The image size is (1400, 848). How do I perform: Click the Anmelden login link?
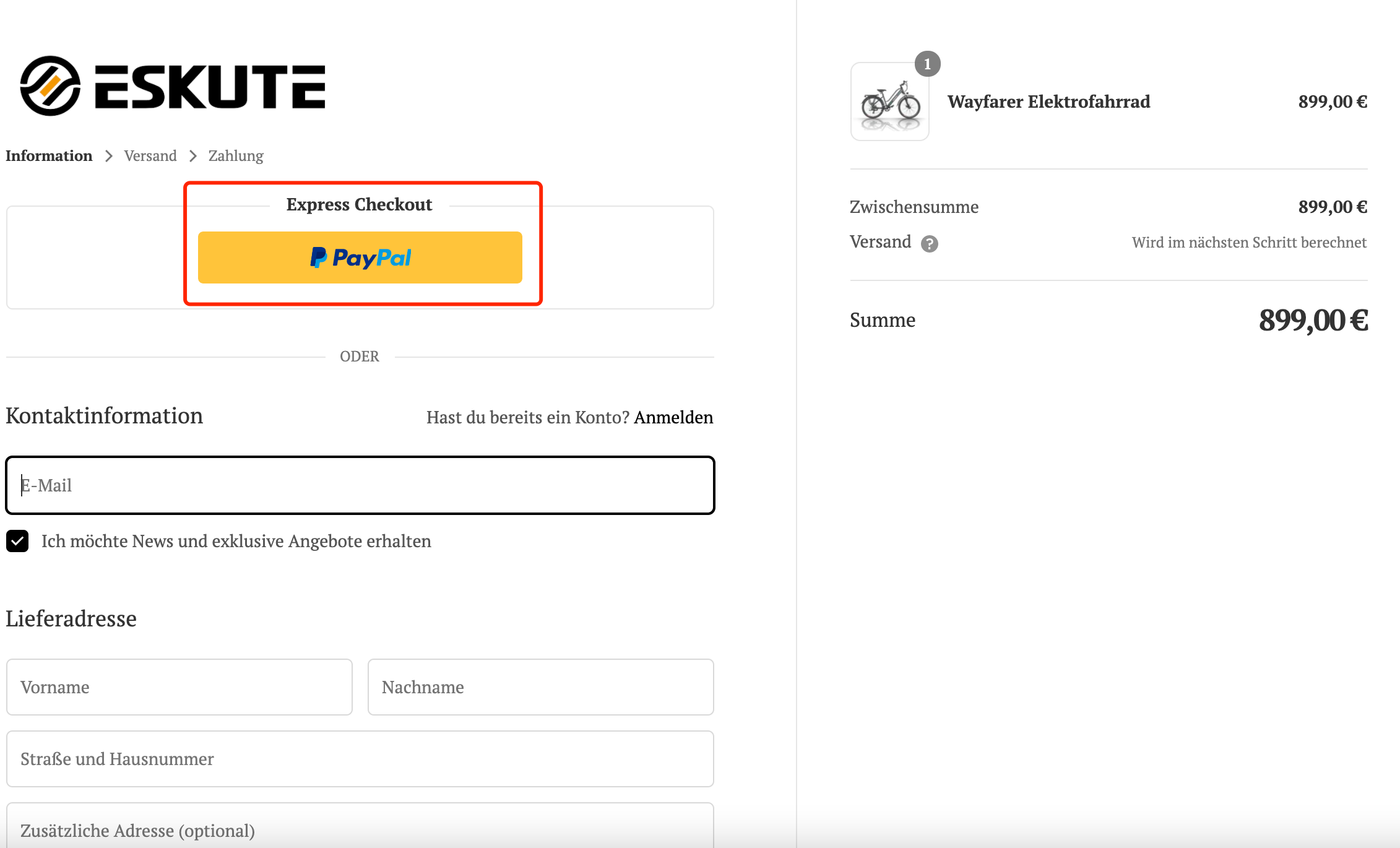point(673,417)
